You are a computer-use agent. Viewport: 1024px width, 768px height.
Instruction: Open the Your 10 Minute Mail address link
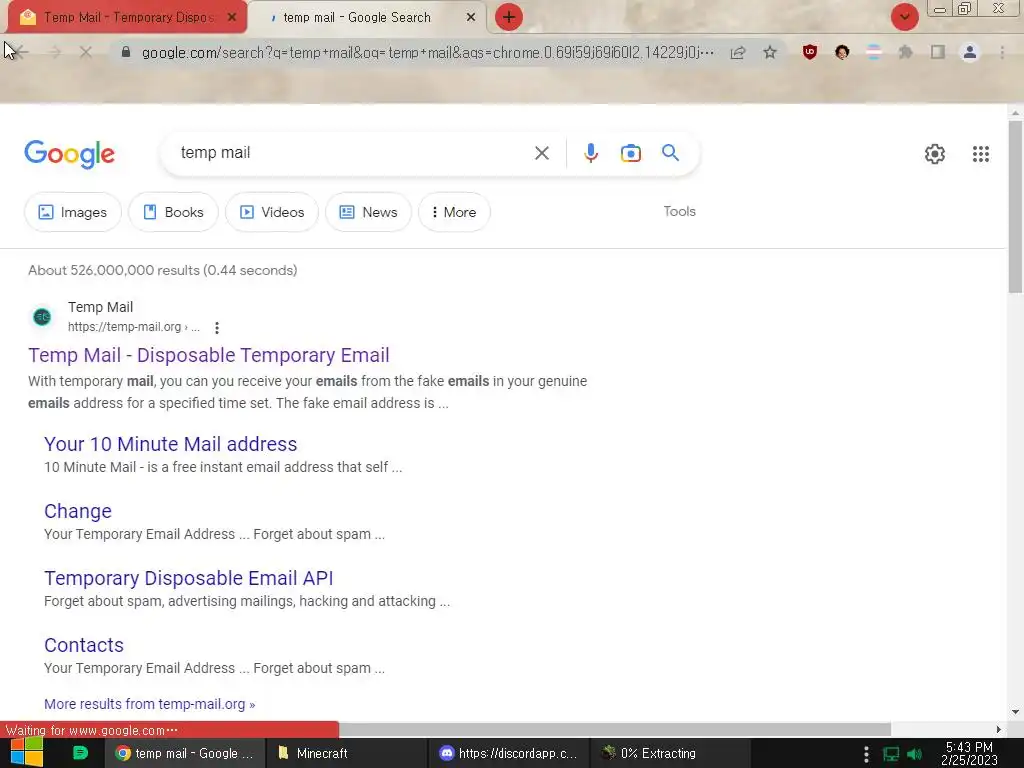click(170, 444)
